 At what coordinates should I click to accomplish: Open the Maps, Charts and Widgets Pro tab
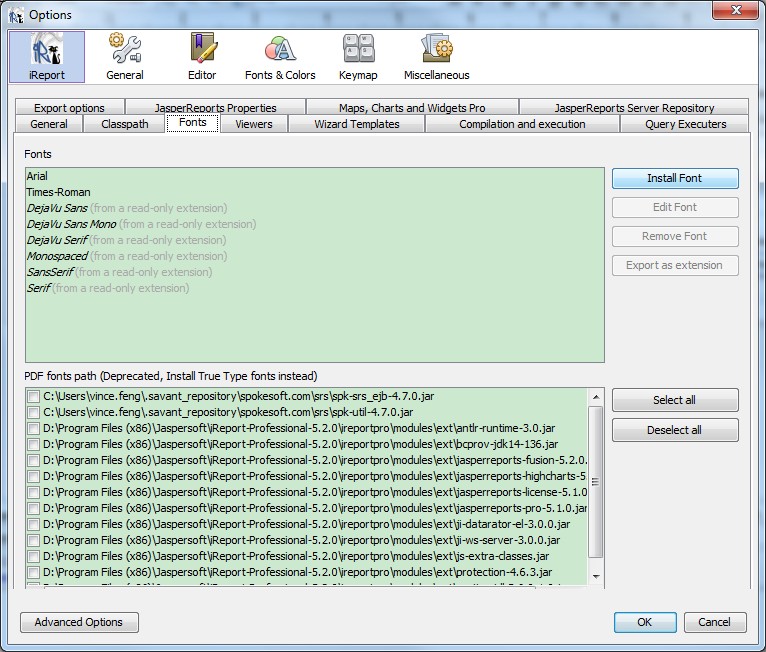click(x=412, y=107)
